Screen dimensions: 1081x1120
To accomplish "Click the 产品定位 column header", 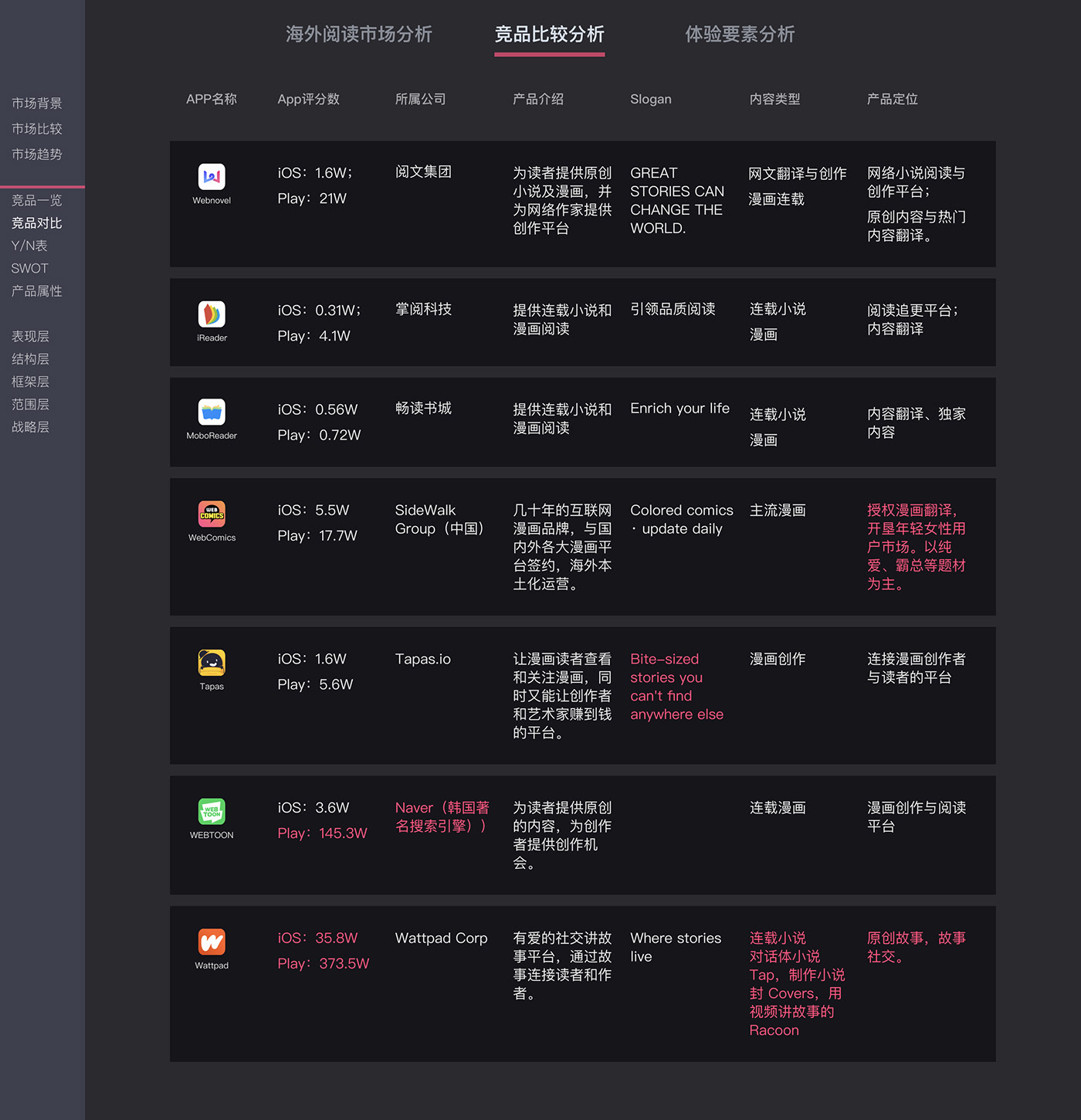I will click(x=893, y=99).
